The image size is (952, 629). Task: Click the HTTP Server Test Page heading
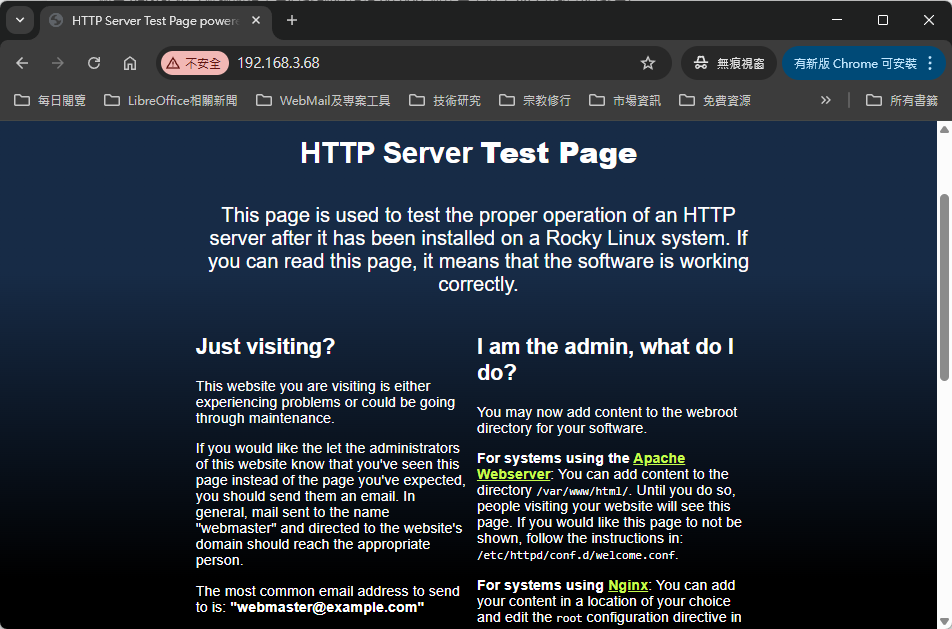(x=469, y=153)
